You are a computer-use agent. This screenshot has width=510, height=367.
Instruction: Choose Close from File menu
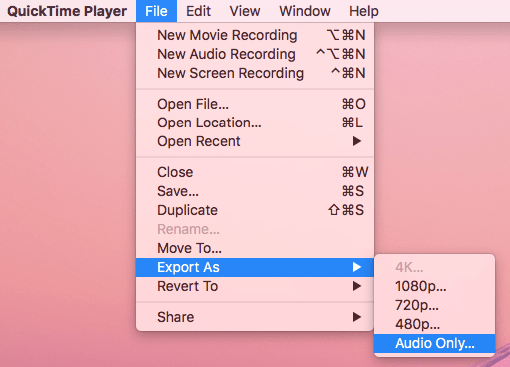(255, 172)
